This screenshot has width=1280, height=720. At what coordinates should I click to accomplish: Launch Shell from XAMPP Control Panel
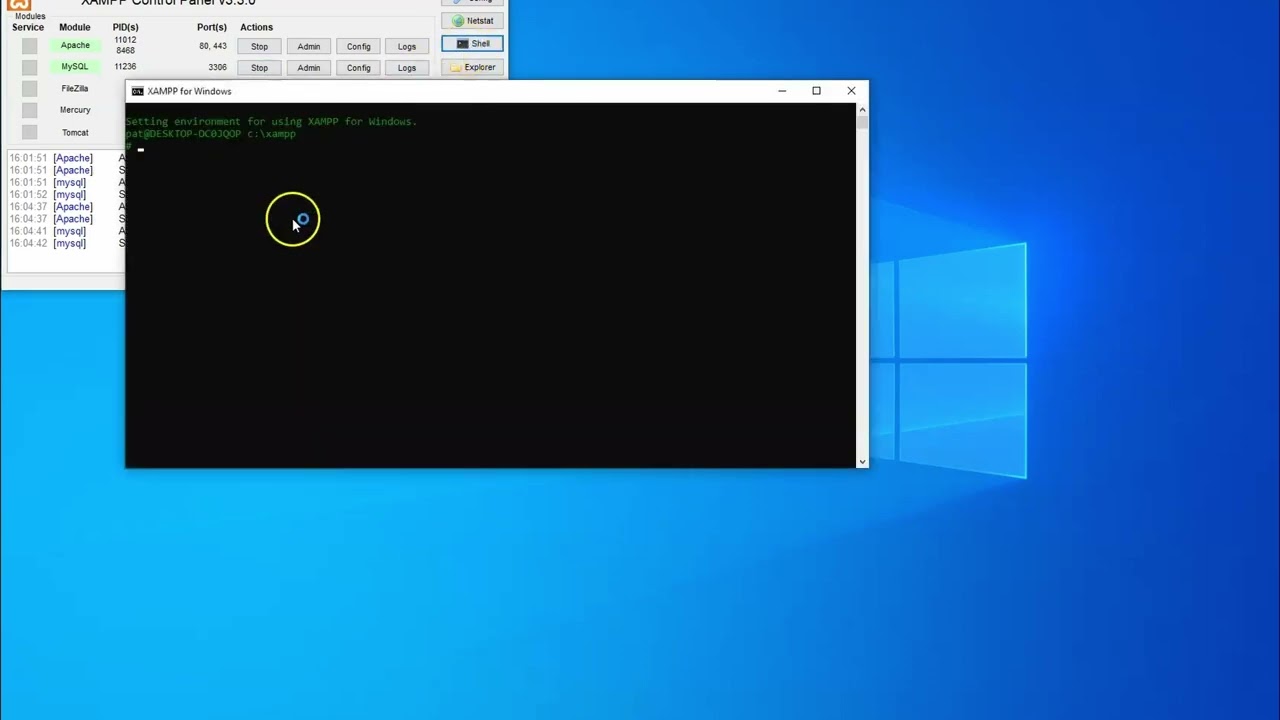click(472, 44)
